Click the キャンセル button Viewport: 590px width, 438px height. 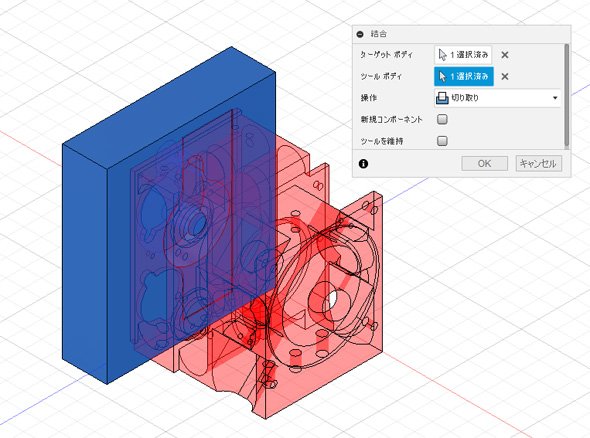click(538, 164)
